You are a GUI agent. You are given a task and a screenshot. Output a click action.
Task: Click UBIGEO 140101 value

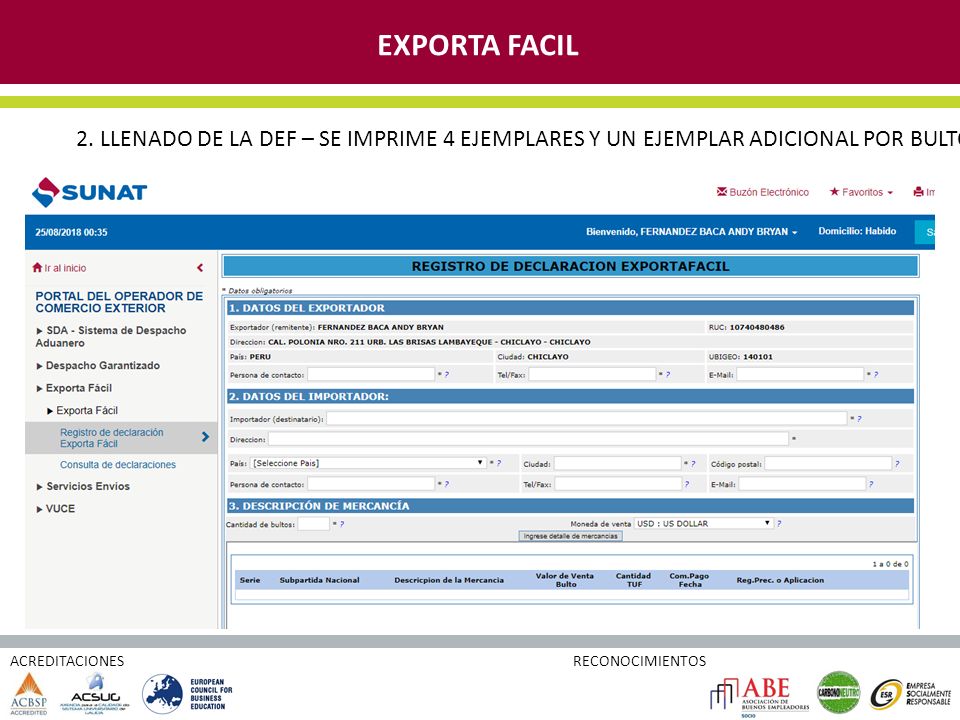tap(758, 357)
